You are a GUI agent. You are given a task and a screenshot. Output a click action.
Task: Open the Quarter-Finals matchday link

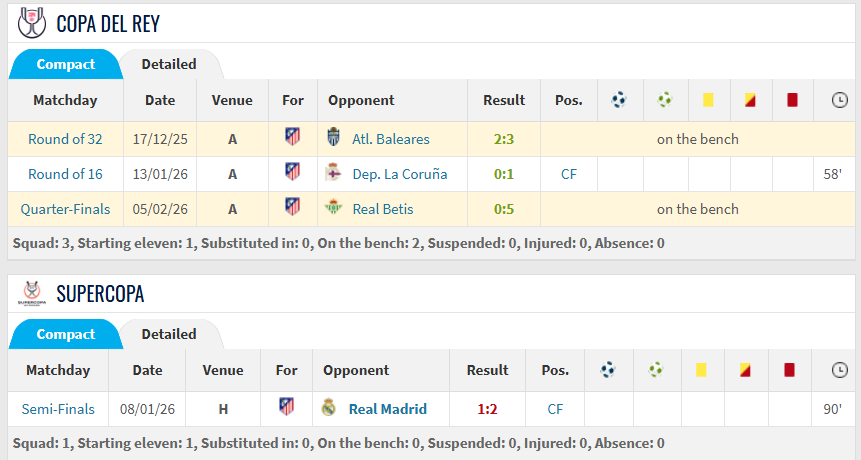[x=65, y=209]
